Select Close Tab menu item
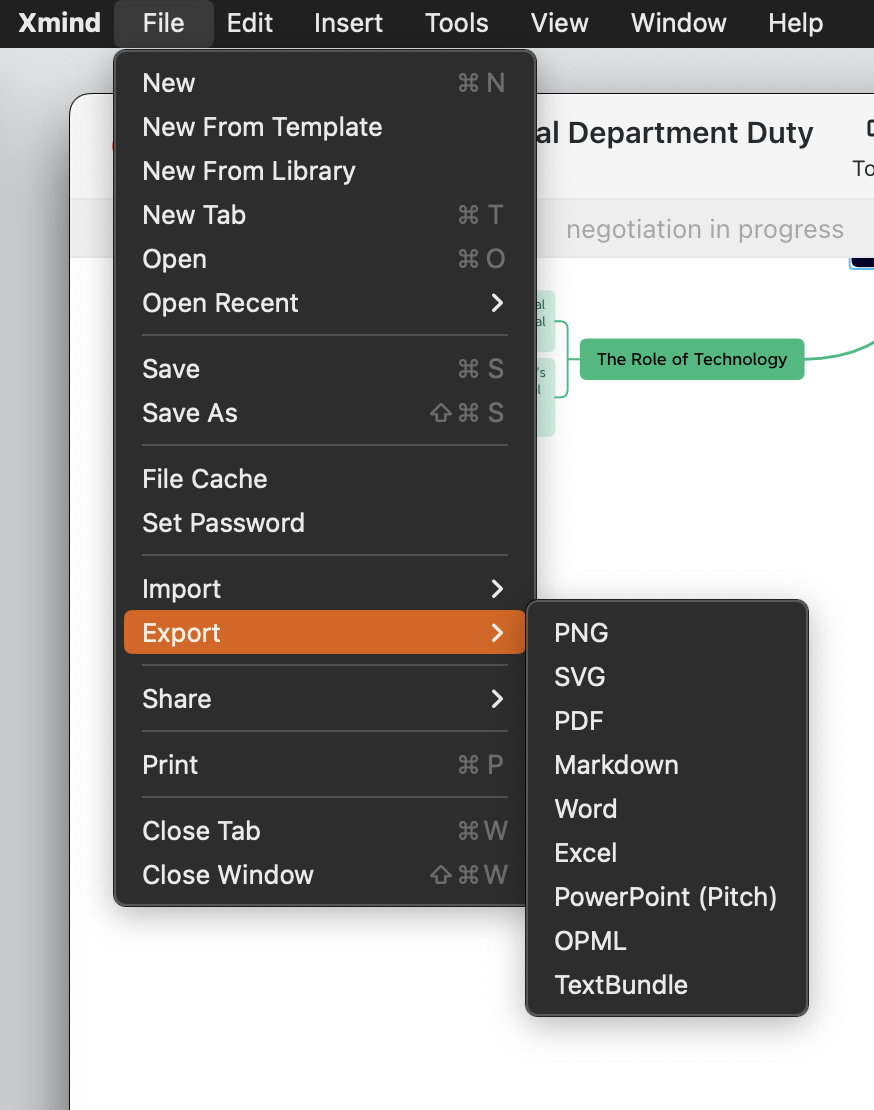This screenshot has width=874, height=1110. click(324, 831)
